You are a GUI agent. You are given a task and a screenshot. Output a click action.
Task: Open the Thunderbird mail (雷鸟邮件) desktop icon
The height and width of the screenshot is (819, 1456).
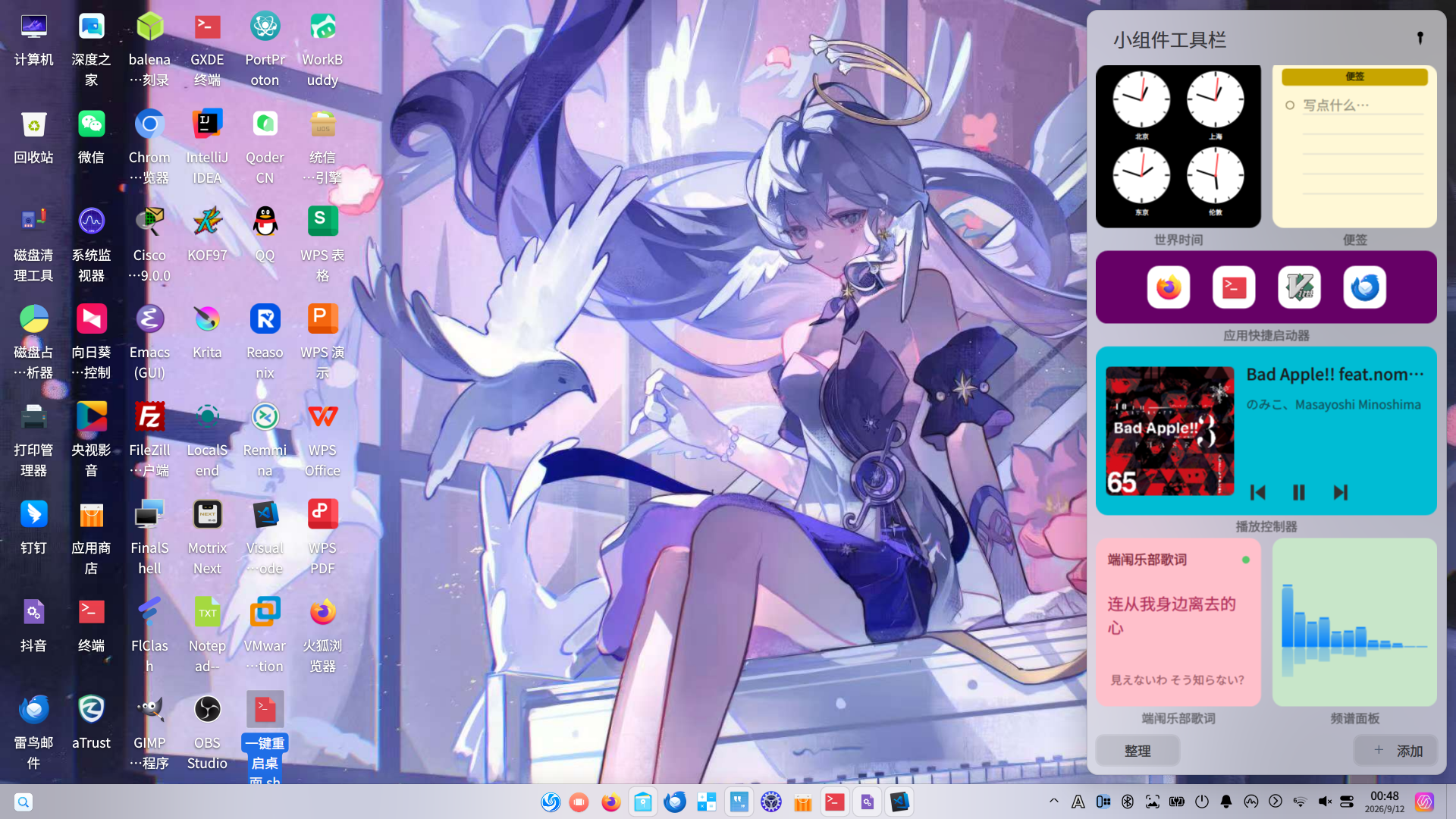click(33, 710)
